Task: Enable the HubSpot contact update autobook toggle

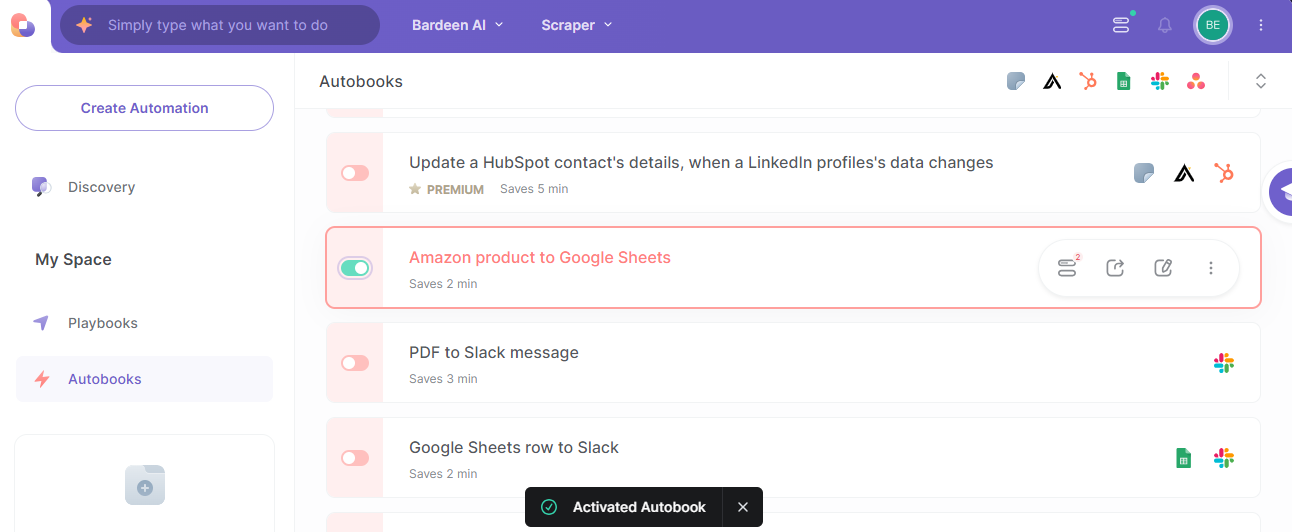Action: point(355,173)
